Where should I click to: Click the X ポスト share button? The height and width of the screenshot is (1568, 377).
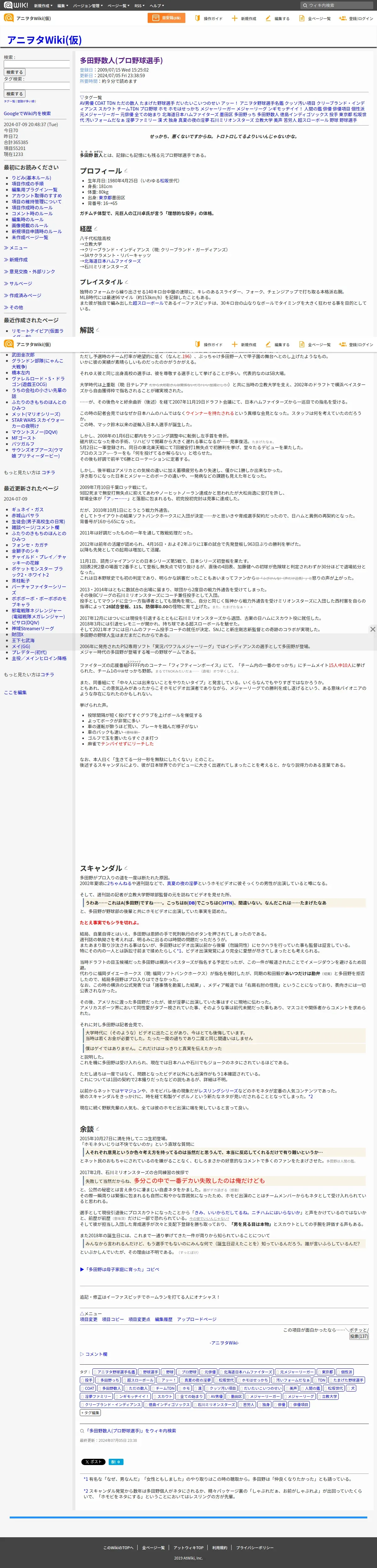coord(93,1462)
